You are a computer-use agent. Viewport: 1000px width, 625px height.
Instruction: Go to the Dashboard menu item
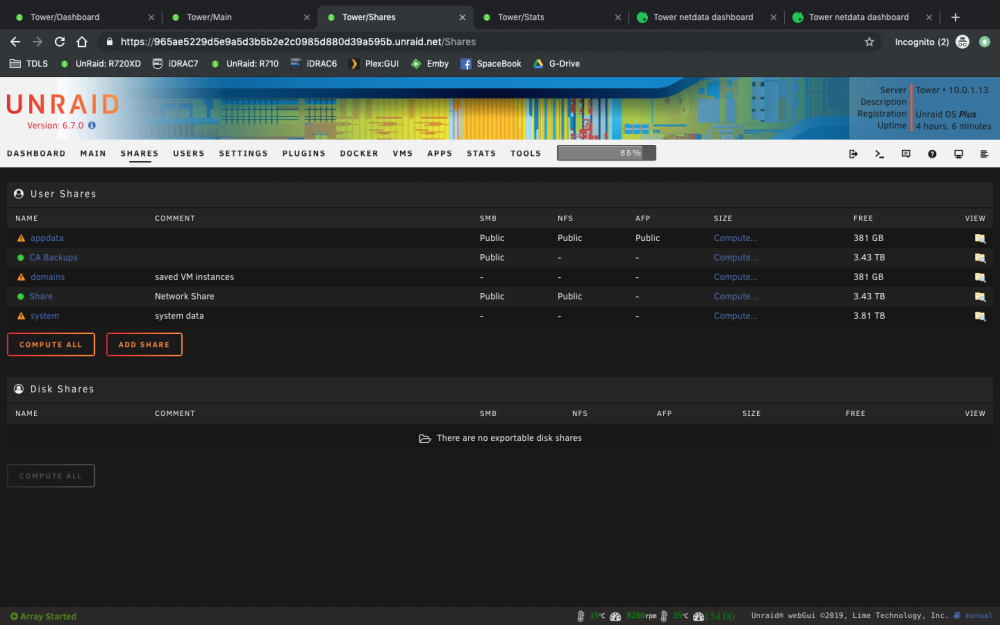point(36,154)
